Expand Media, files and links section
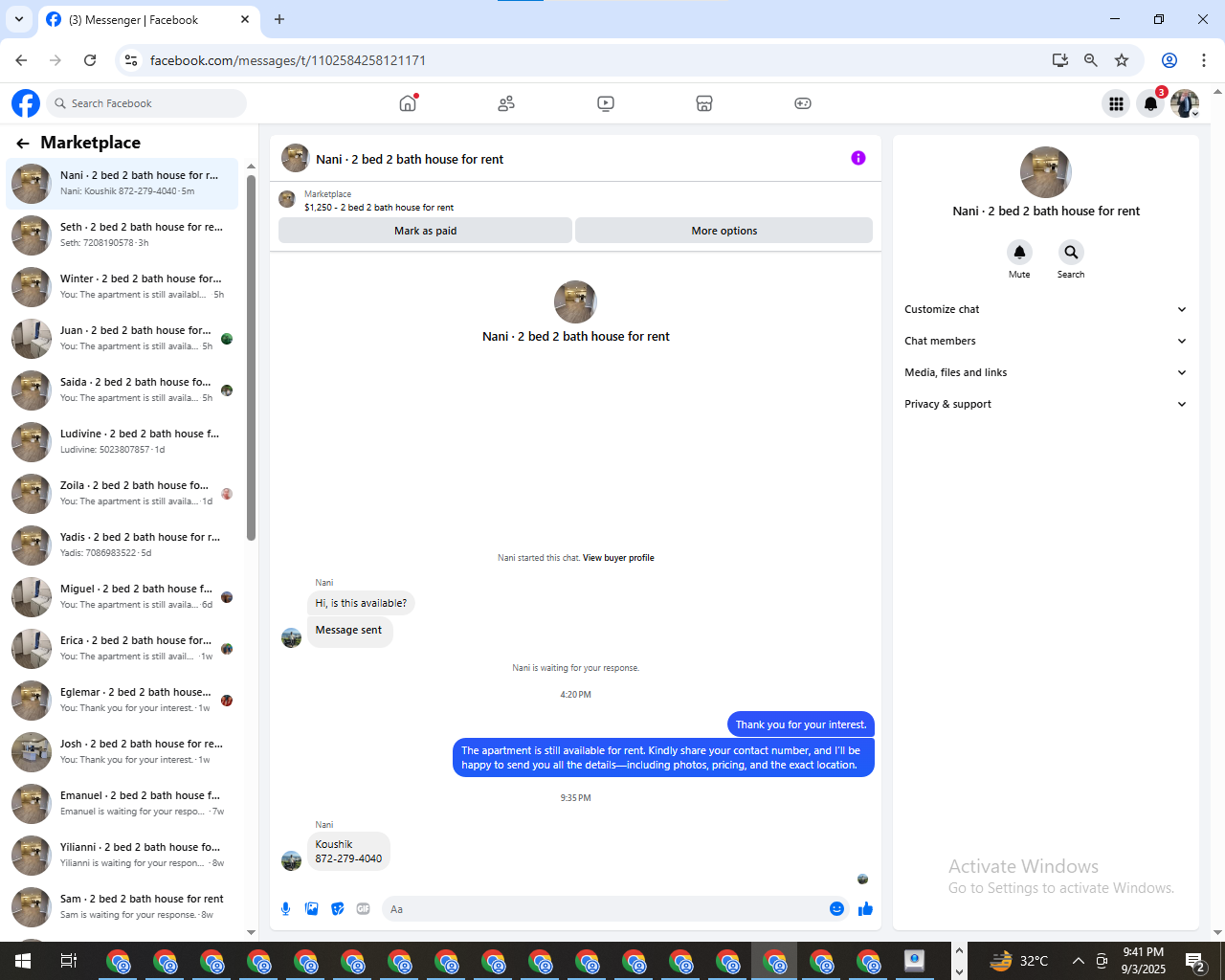The height and width of the screenshot is (980, 1225). point(1046,372)
